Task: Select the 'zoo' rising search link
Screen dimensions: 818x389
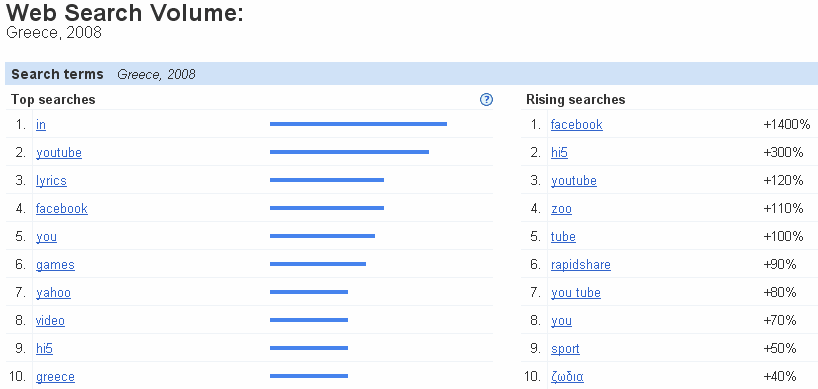Action: (x=561, y=209)
